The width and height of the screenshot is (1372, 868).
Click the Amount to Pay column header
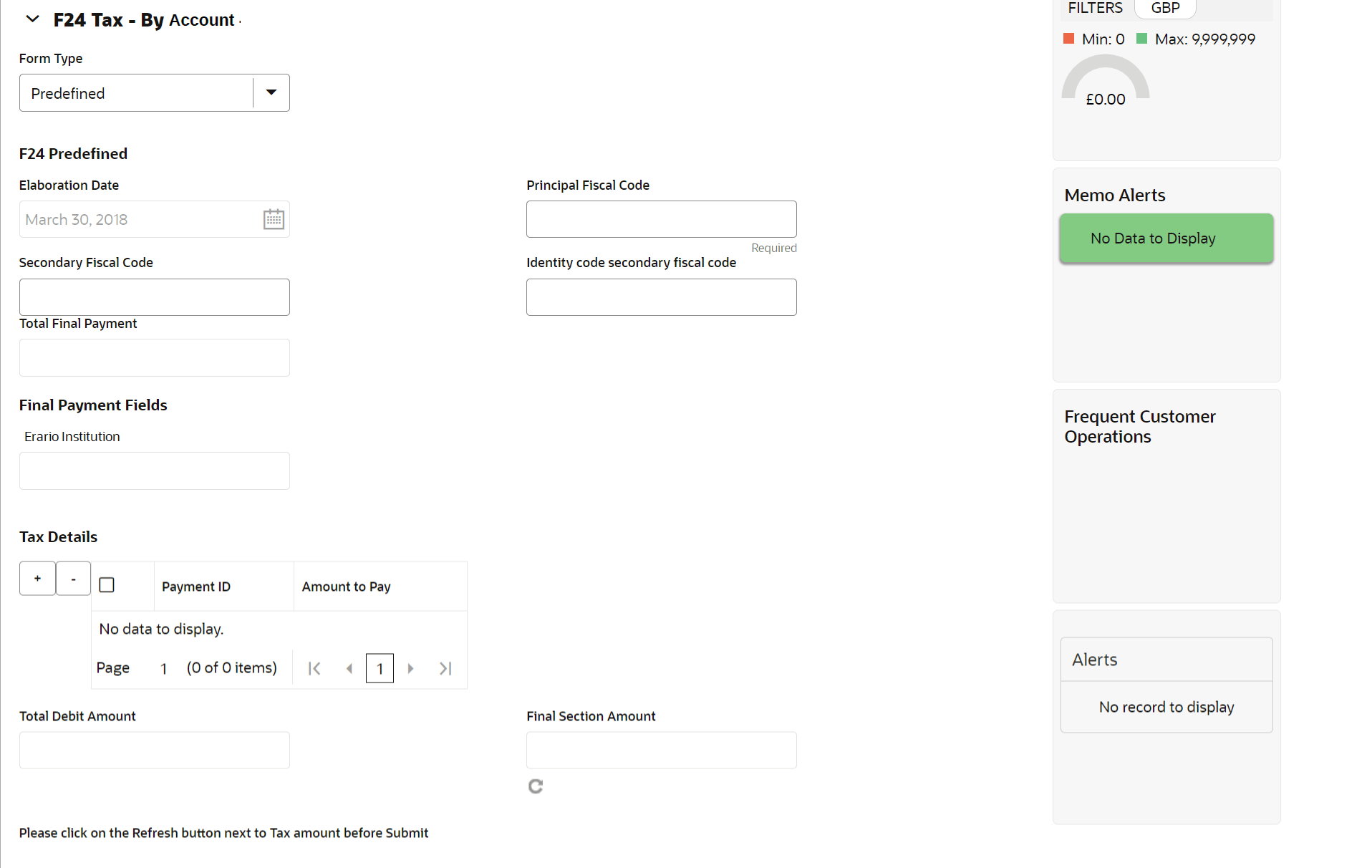point(346,587)
